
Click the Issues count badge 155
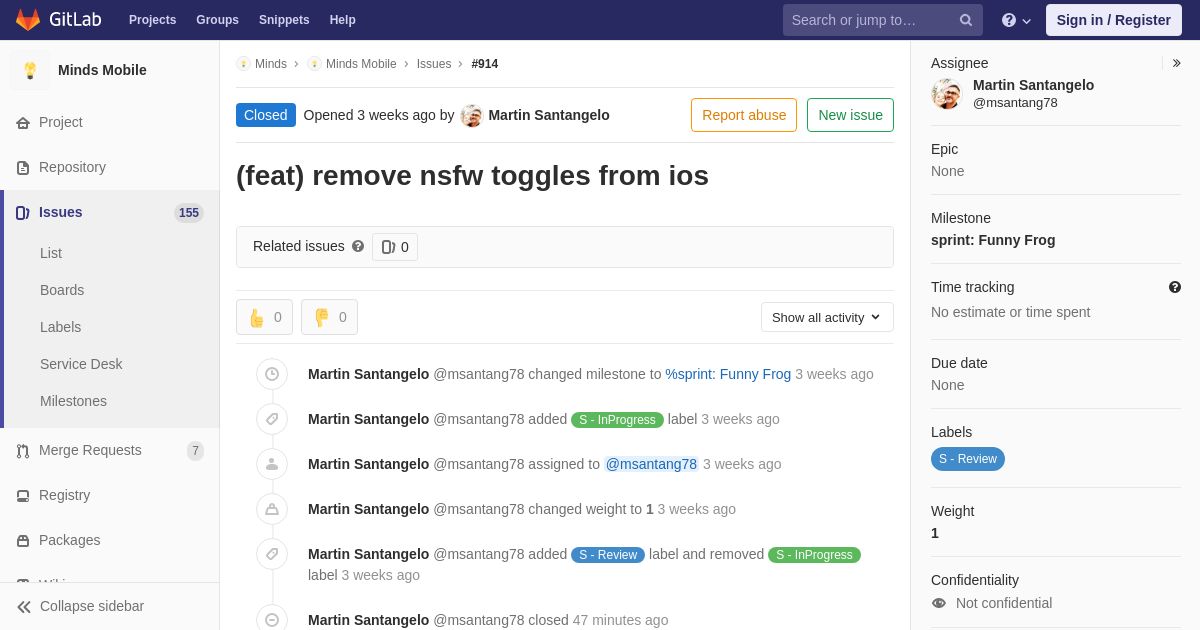[189, 213]
